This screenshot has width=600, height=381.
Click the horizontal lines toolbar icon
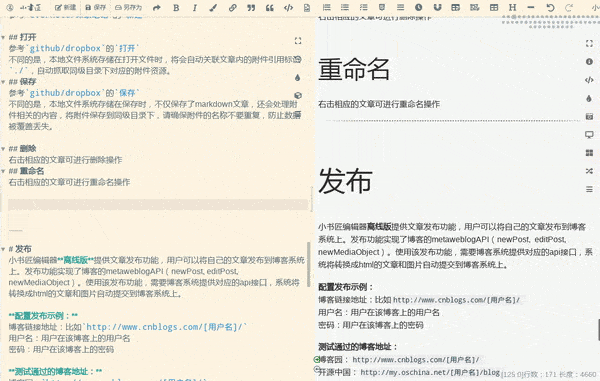tap(400, 7)
